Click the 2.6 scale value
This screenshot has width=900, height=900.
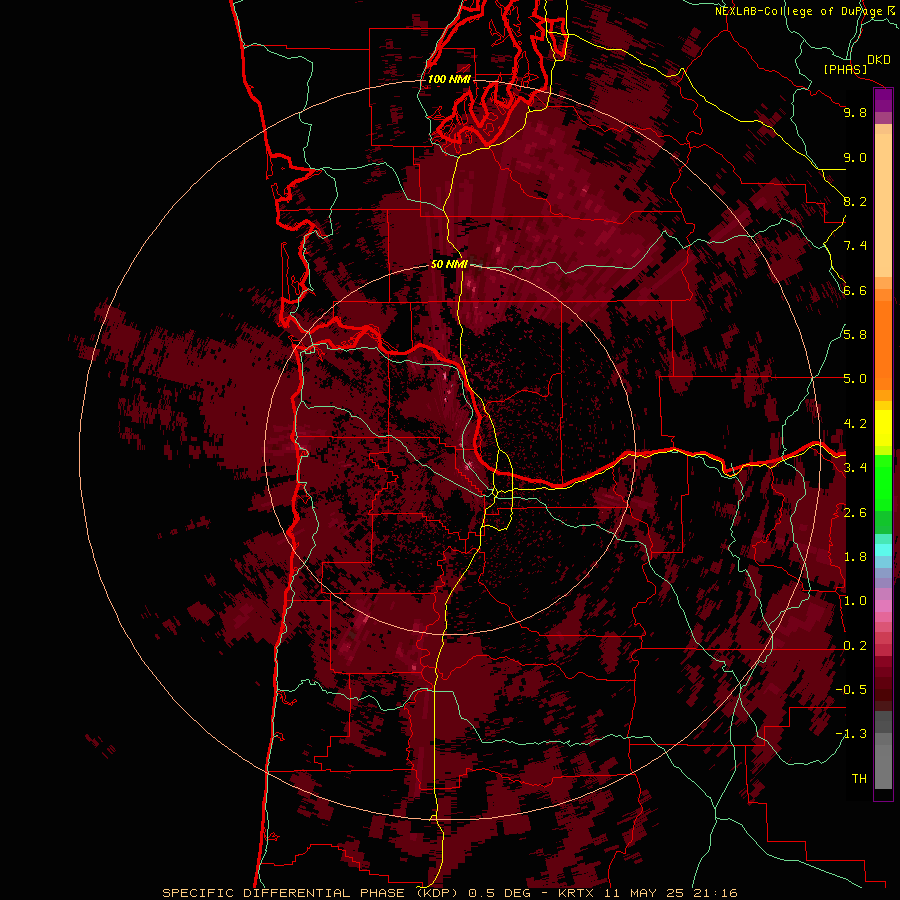(x=855, y=513)
